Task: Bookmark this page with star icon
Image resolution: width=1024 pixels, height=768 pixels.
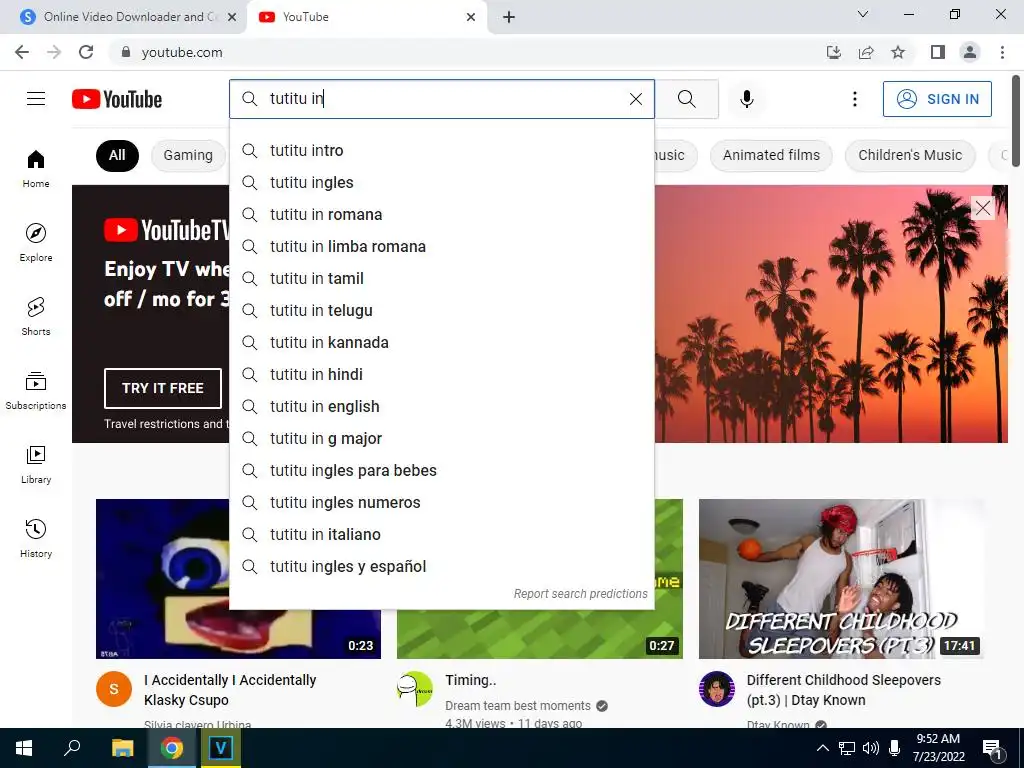Action: (898, 52)
